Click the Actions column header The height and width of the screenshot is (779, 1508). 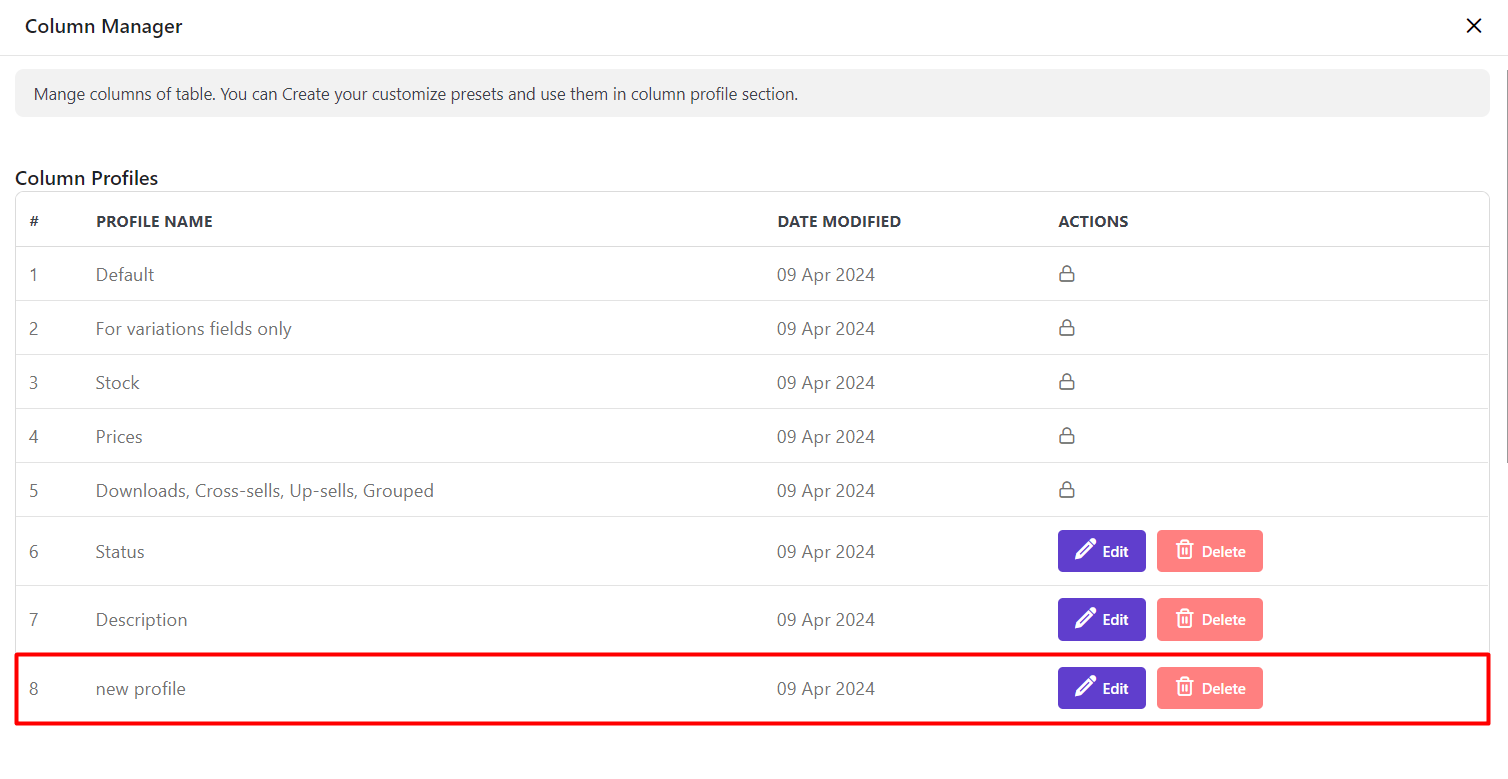pyautogui.click(x=1093, y=222)
